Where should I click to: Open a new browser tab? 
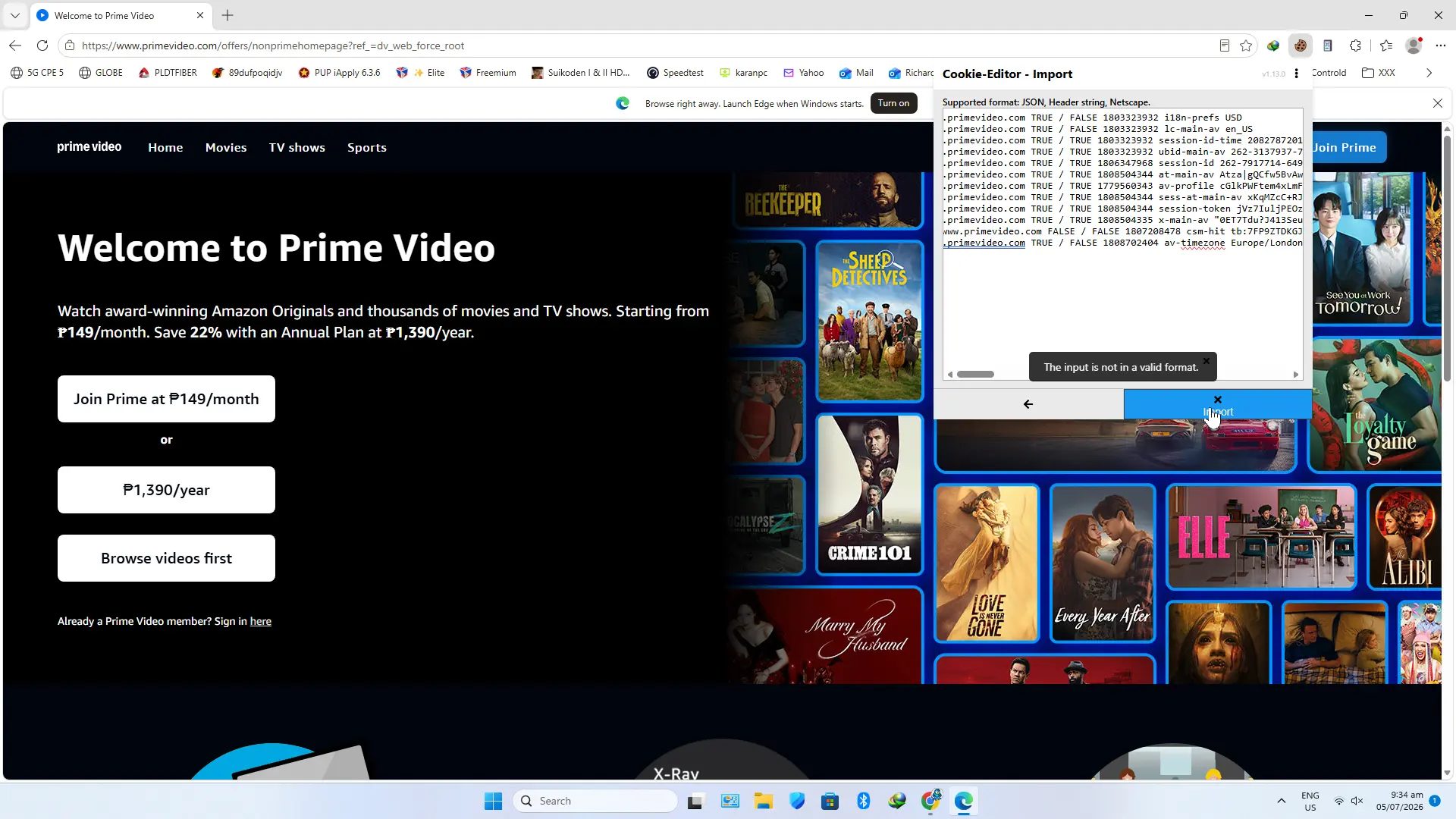click(x=227, y=15)
